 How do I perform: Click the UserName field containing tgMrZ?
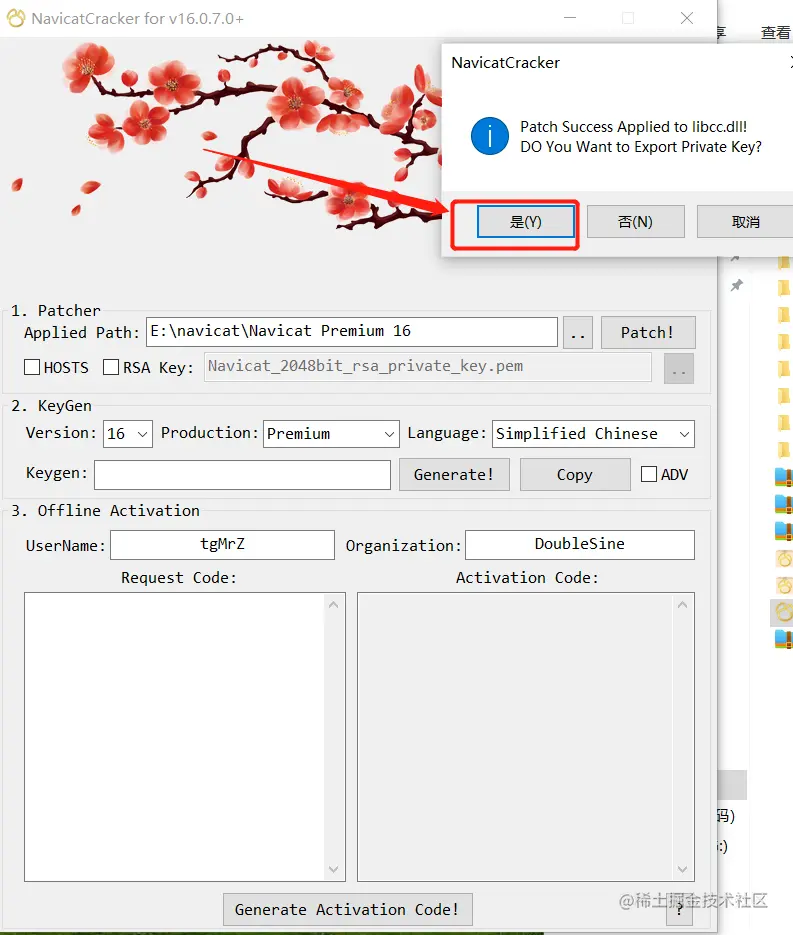click(x=222, y=544)
